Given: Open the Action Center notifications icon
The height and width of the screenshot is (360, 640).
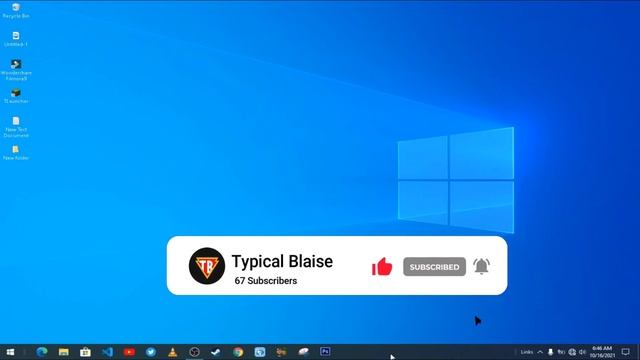Looking at the screenshot, I should click(x=626, y=352).
